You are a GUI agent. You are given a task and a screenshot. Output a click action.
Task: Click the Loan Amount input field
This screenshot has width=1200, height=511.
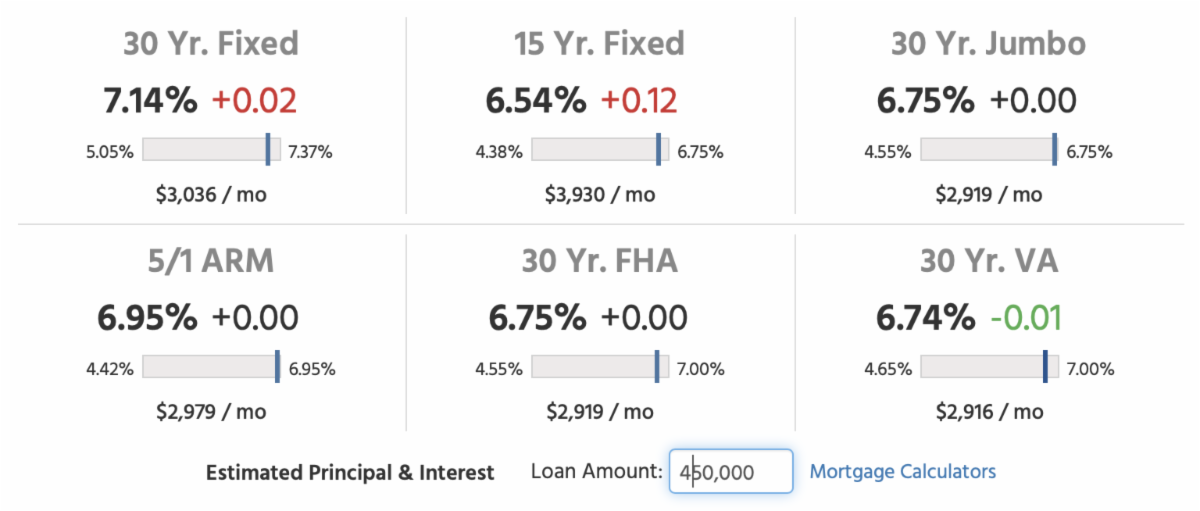731,472
